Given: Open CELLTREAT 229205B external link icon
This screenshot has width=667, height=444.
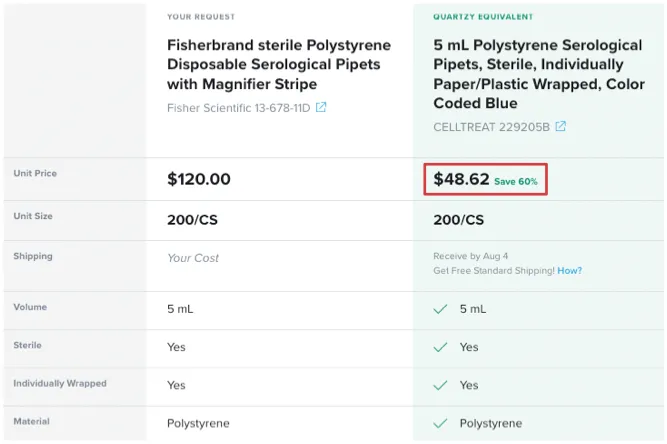Looking at the screenshot, I should click(561, 126).
